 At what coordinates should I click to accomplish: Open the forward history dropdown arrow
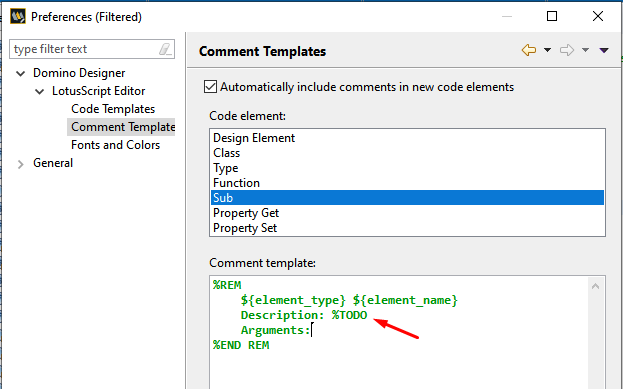coord(585,50)
